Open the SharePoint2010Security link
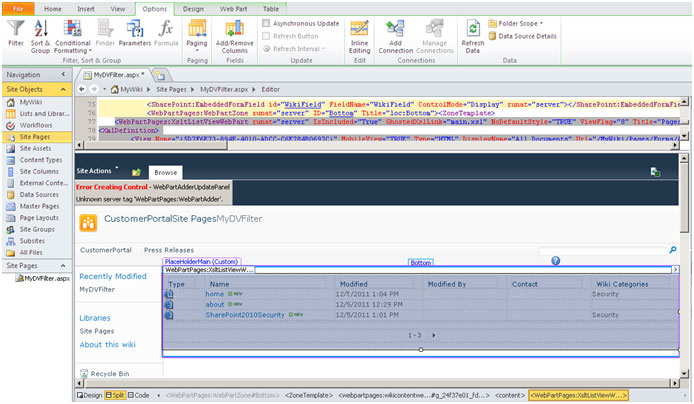694x404 pixels. pyautogui.click(x=245, y=315)
